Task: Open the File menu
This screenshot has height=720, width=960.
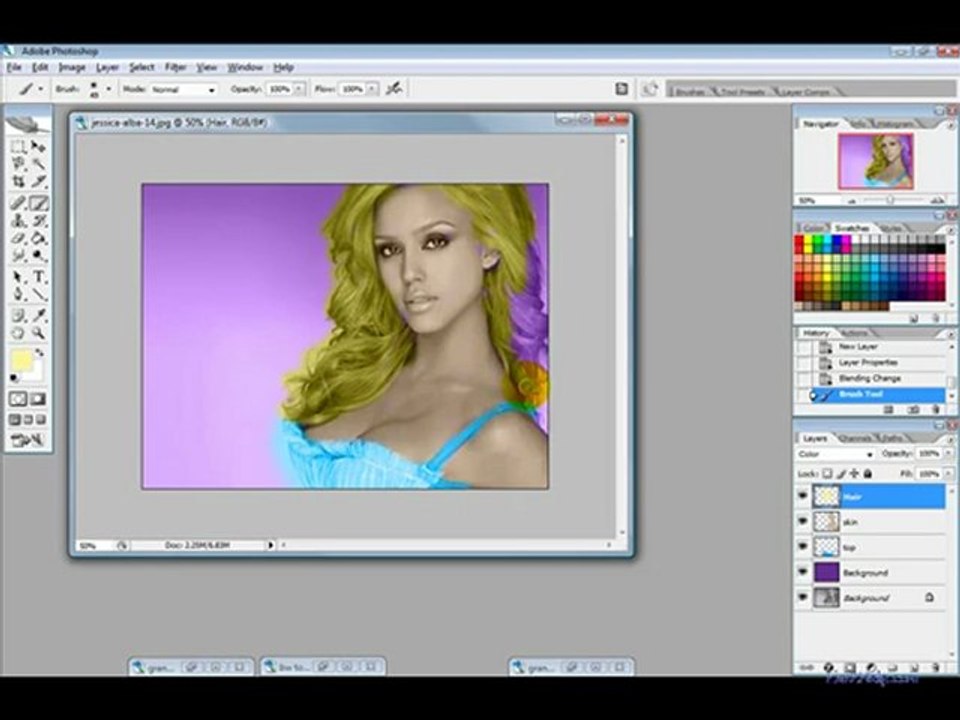Action: pos(14,67)
